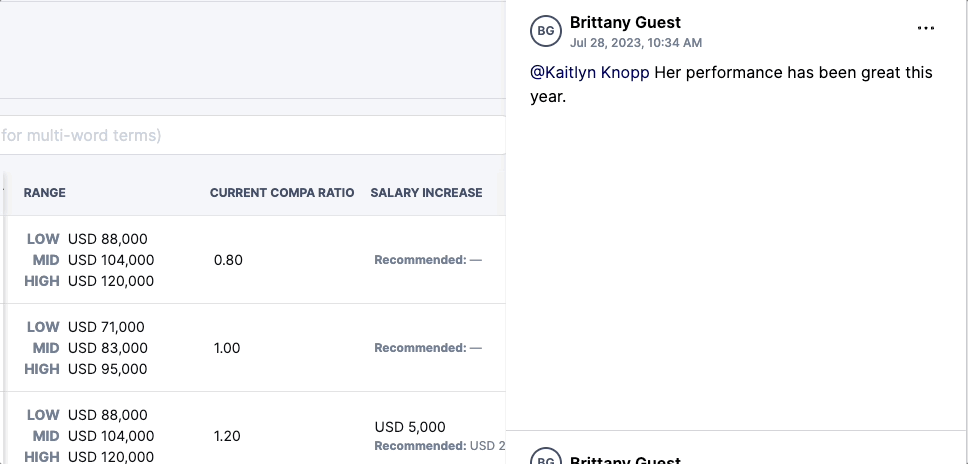Click the HIGH USD 95,000 range value
The height and width of the screenshot is (464, 968).
[x=86, y=369]
